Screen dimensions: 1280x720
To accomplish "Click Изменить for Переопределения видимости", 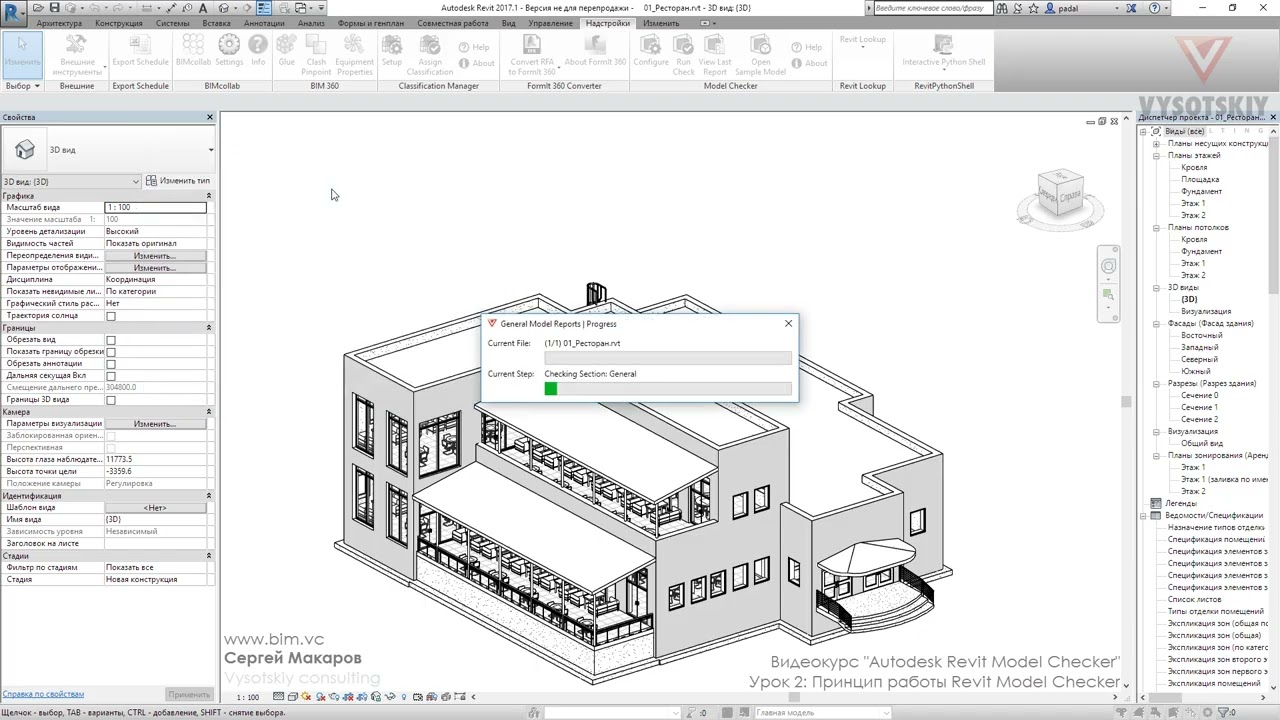I will click(155, 256).
